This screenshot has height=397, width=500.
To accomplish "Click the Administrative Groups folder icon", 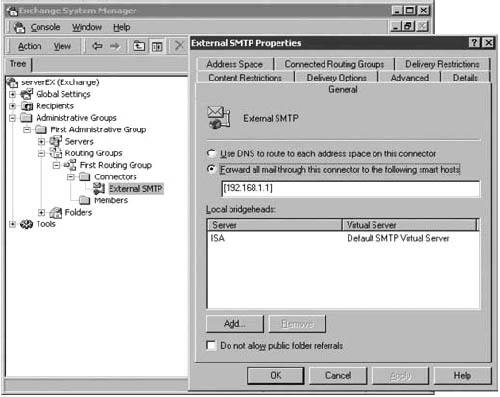I will pos(26,118).
